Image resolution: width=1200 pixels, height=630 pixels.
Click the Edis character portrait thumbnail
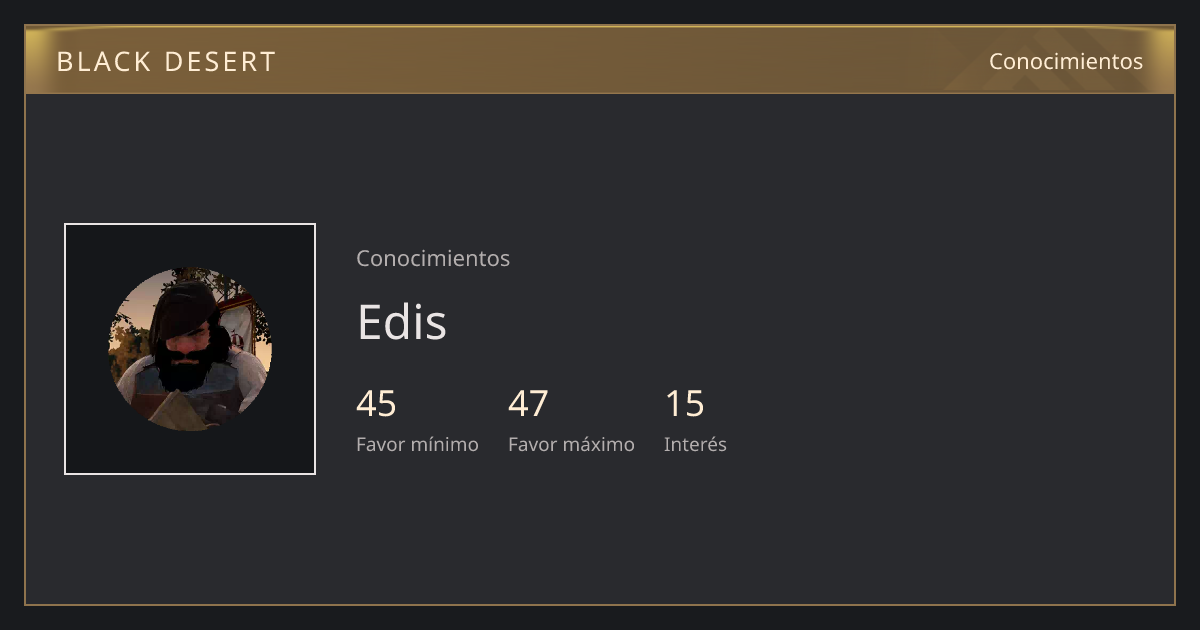point(190,349)
